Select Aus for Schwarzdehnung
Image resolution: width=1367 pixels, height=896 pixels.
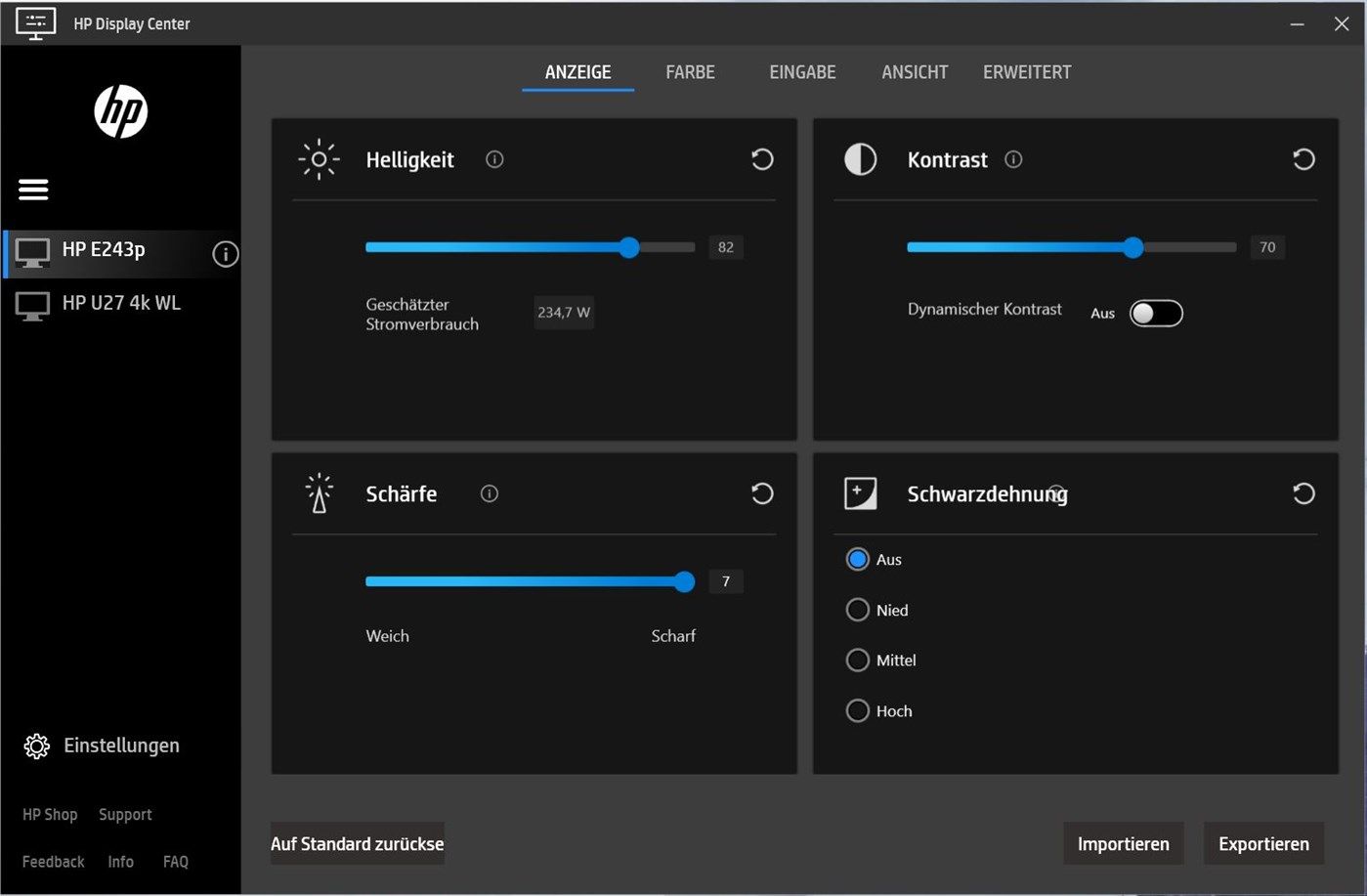[x=857, y=559]
